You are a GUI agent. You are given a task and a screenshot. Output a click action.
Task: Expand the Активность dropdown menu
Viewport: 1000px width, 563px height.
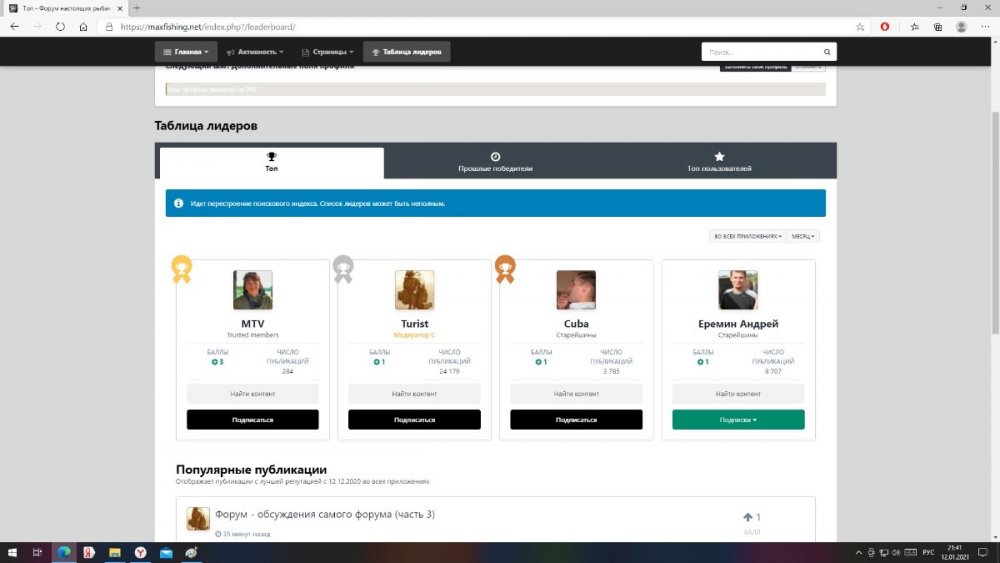point(254,52)
